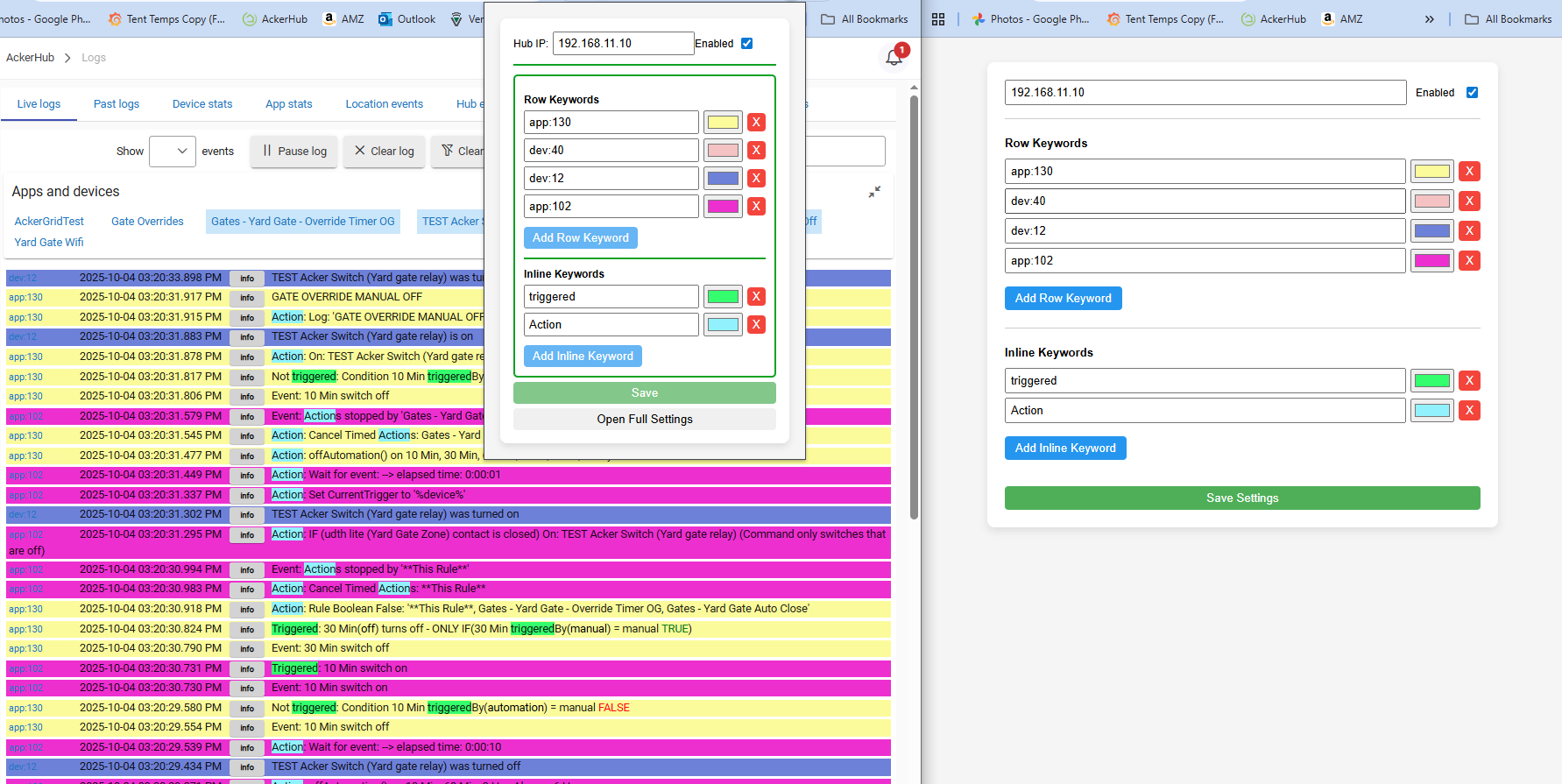Screen dimensions: 1562x784
Task: Delete the triggered inline keyword in popup
Action: tap(756, 297)
